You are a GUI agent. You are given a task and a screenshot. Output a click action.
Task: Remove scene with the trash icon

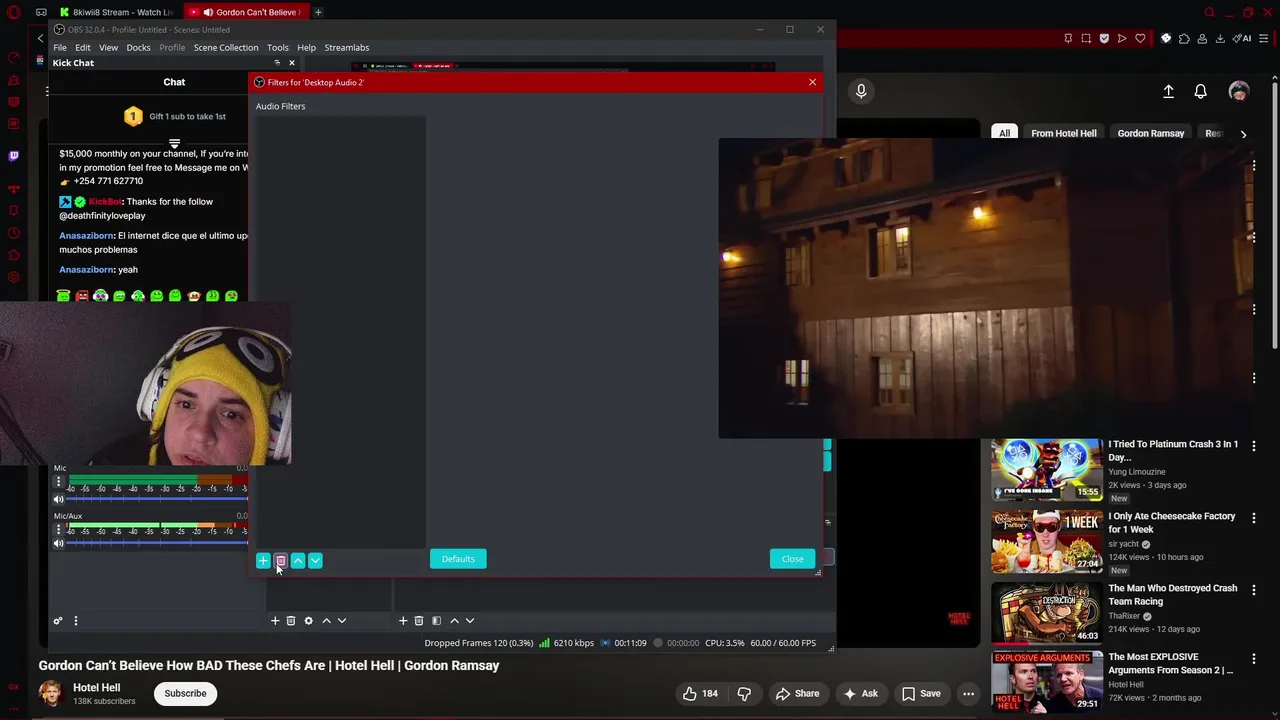click(291, 621)
